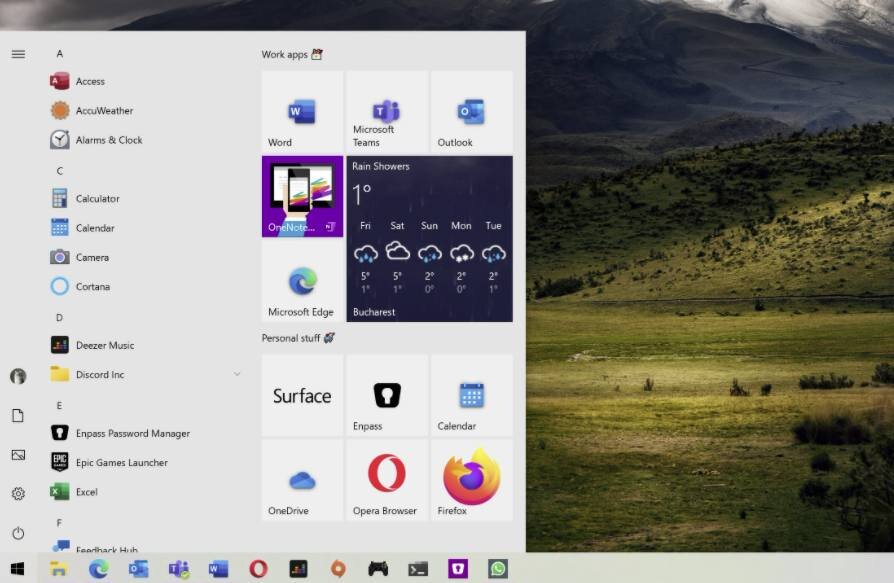Open Deezer from the taskbar

[x=298, y=568]
